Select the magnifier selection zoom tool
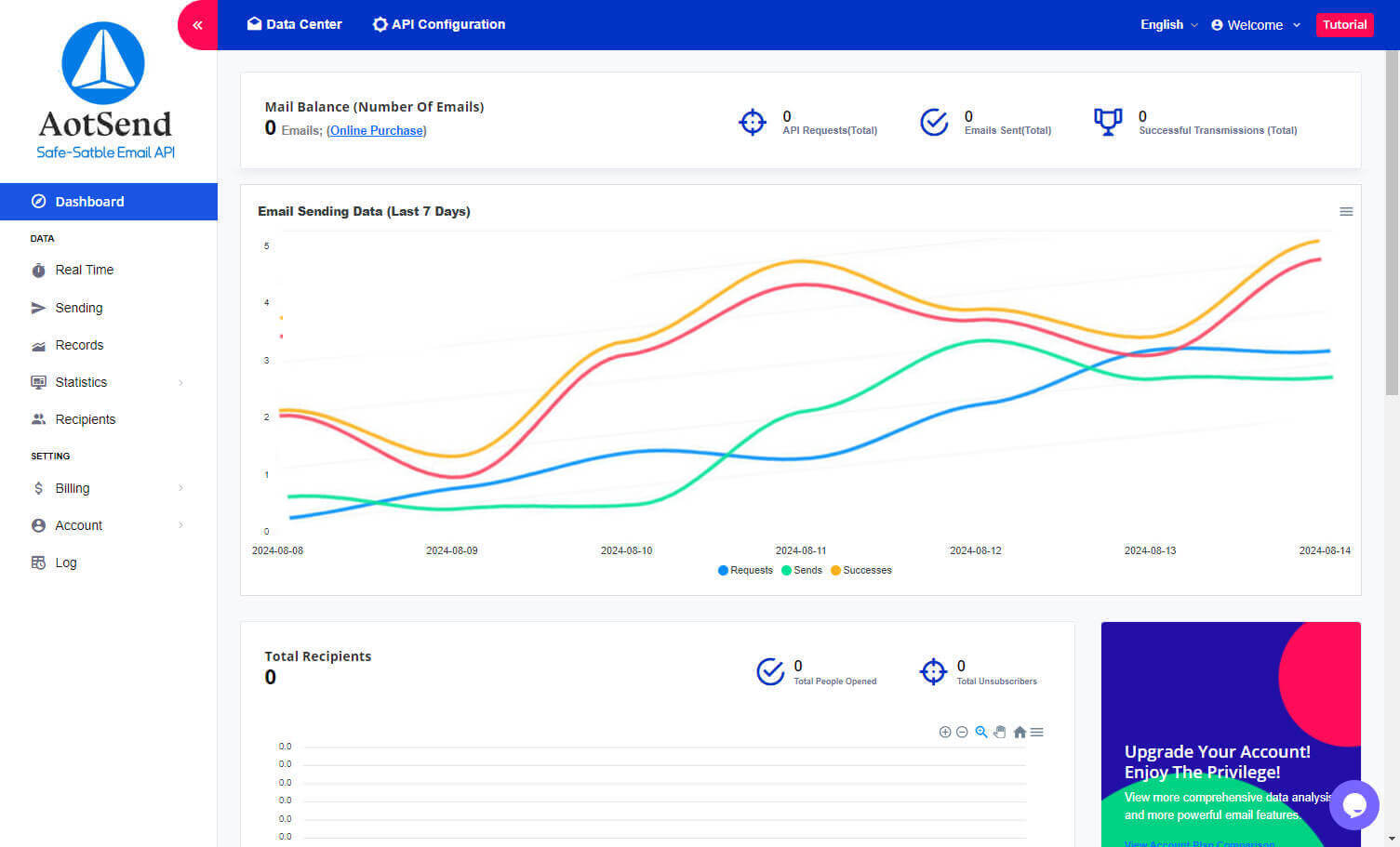This screenshot has width=1400, height=847. (981, 733)
